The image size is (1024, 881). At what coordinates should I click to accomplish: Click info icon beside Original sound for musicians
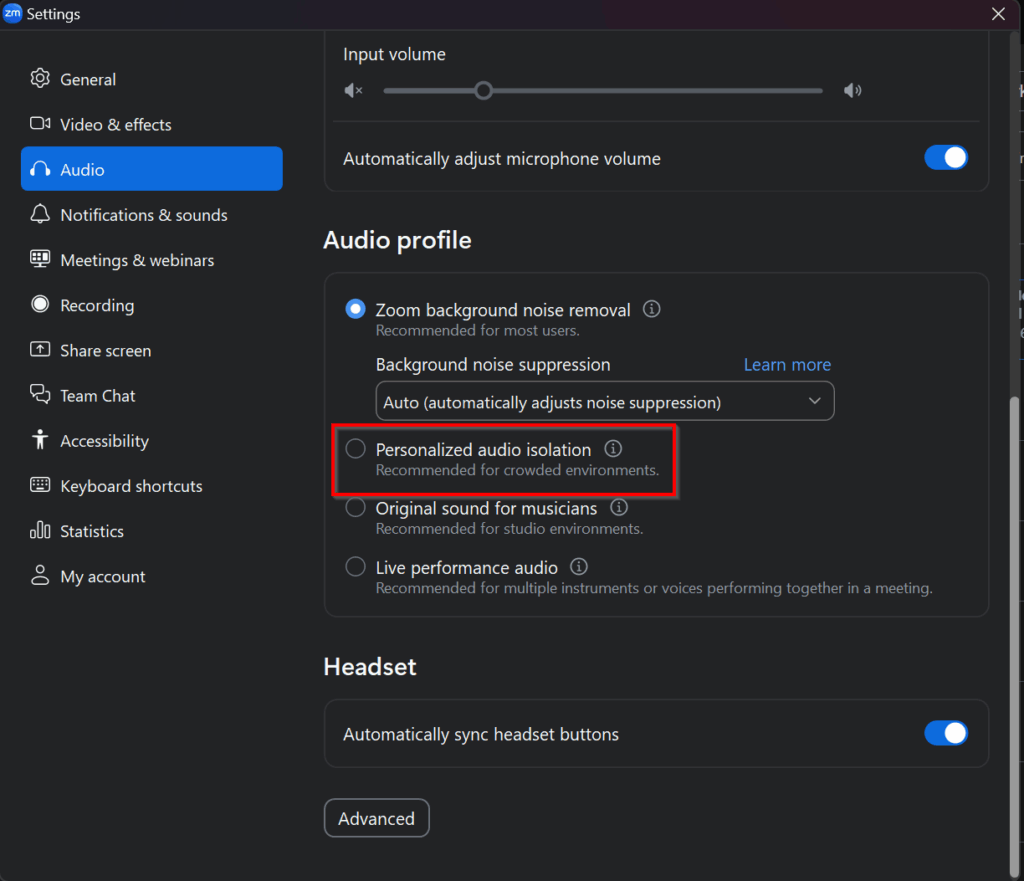pyautogui.click(x=619, y=508)
